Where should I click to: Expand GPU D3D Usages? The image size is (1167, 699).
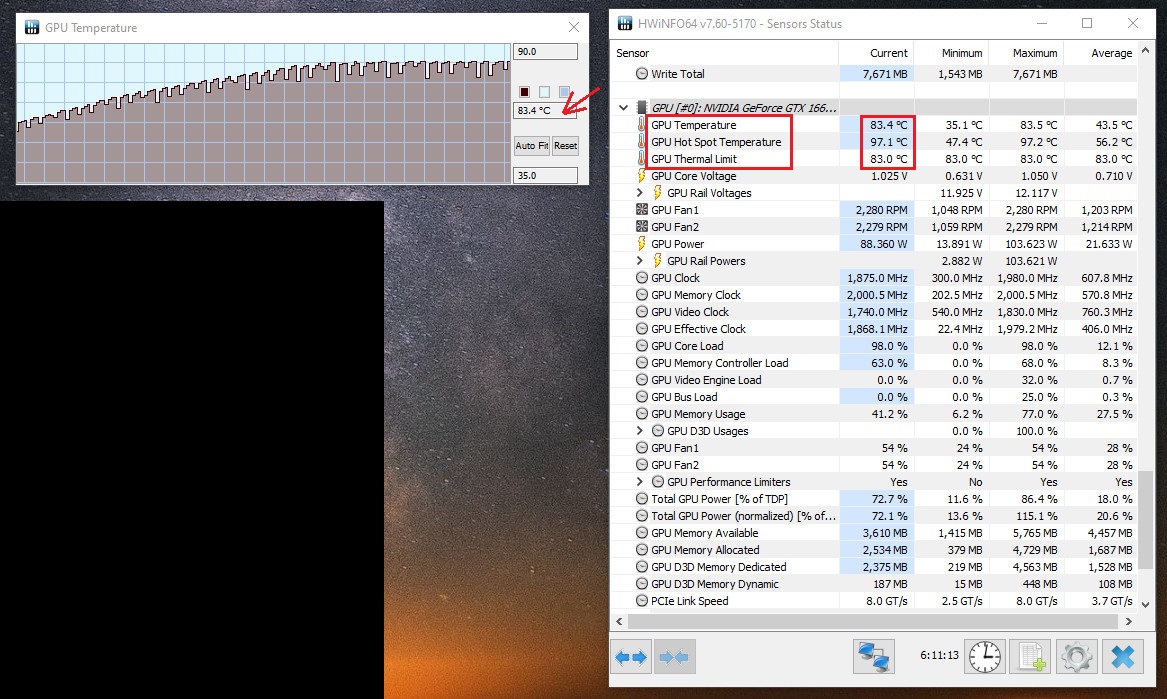[639, 430]
